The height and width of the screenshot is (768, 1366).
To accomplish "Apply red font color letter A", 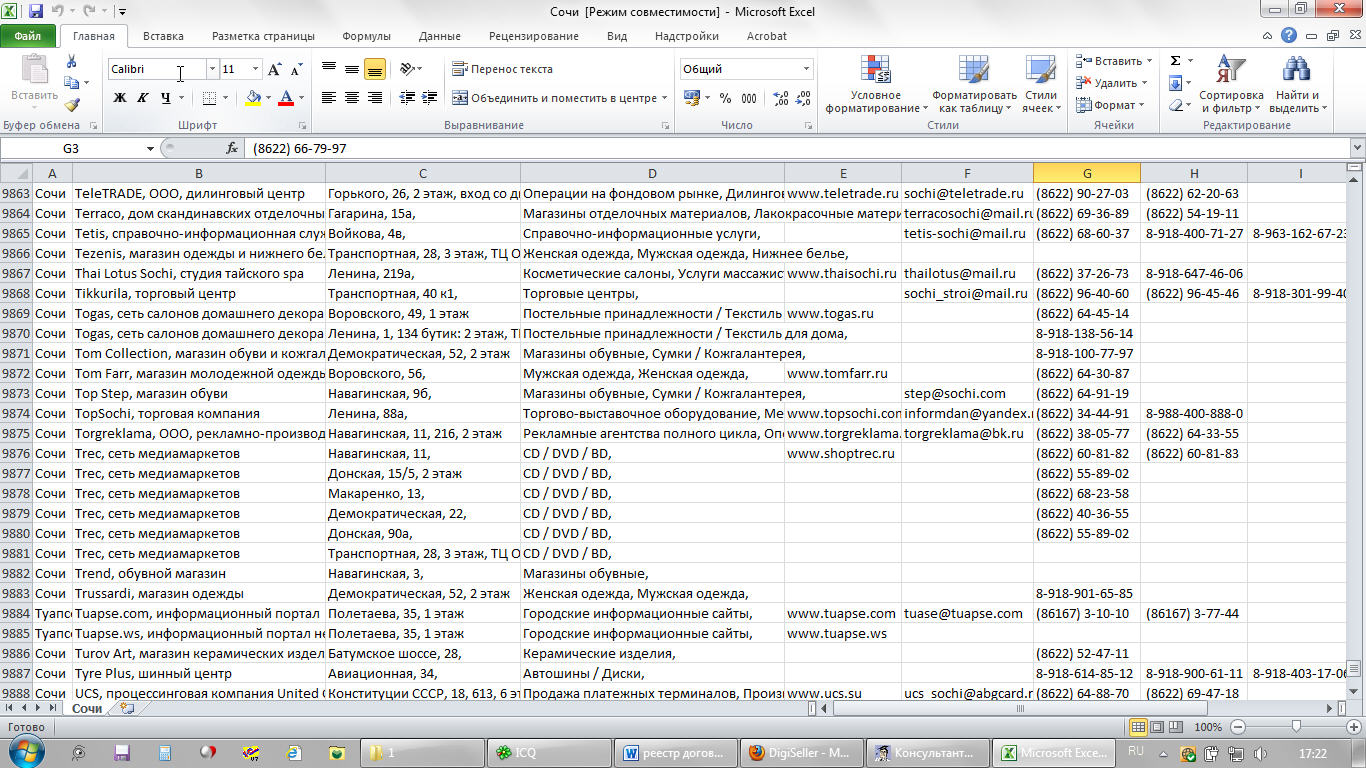I will tap(286, 98).
